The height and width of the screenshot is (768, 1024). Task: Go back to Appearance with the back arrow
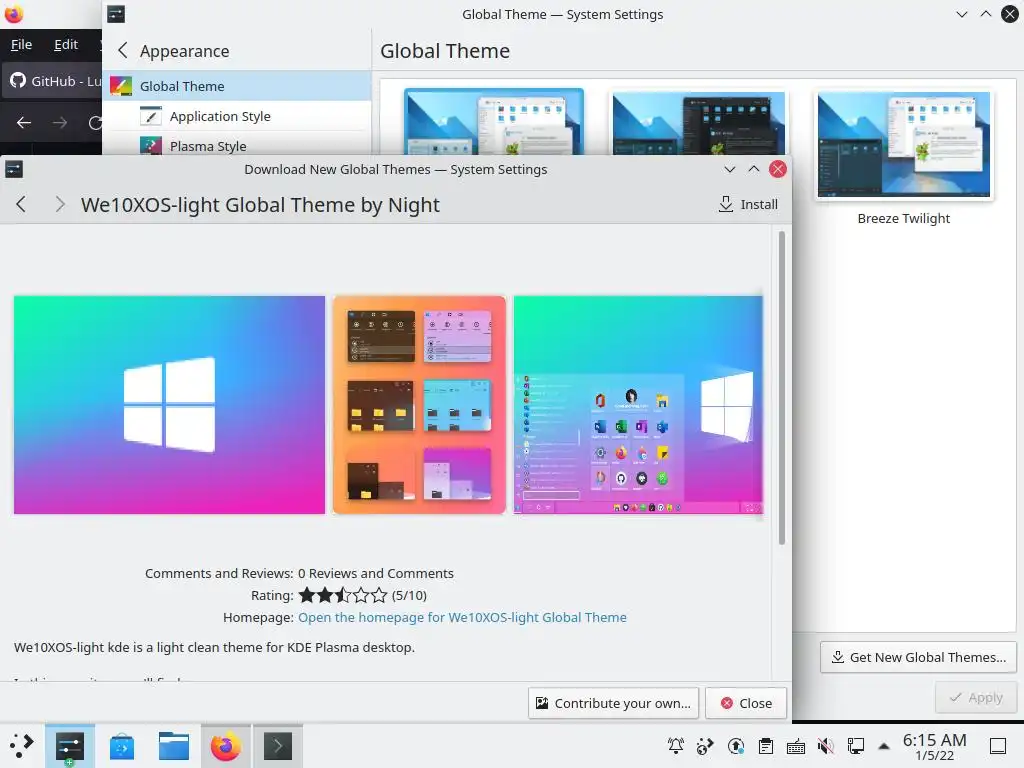[x=122, y=51]
